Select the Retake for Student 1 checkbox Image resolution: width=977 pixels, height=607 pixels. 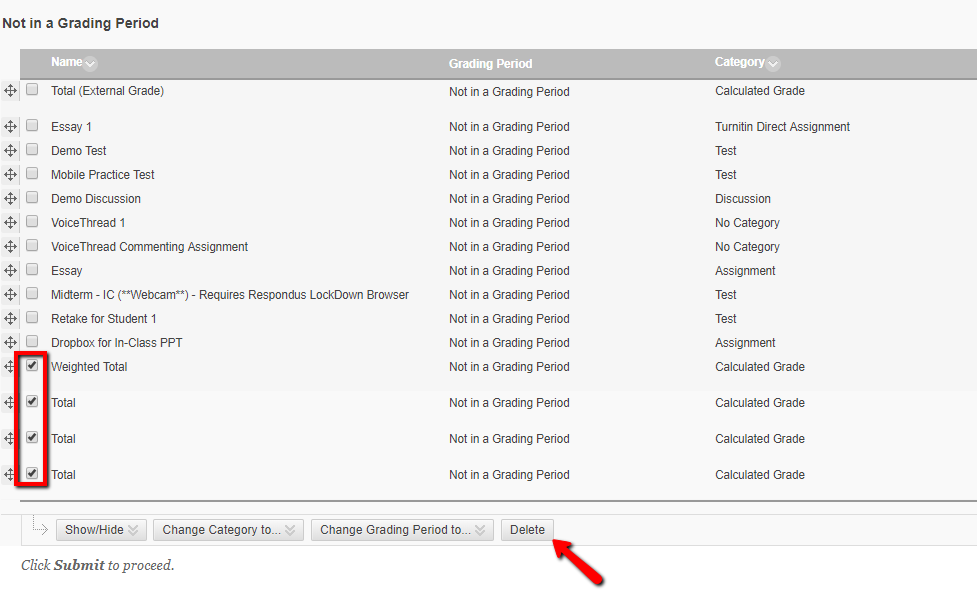pyautogui.click(x=32, y=317)
